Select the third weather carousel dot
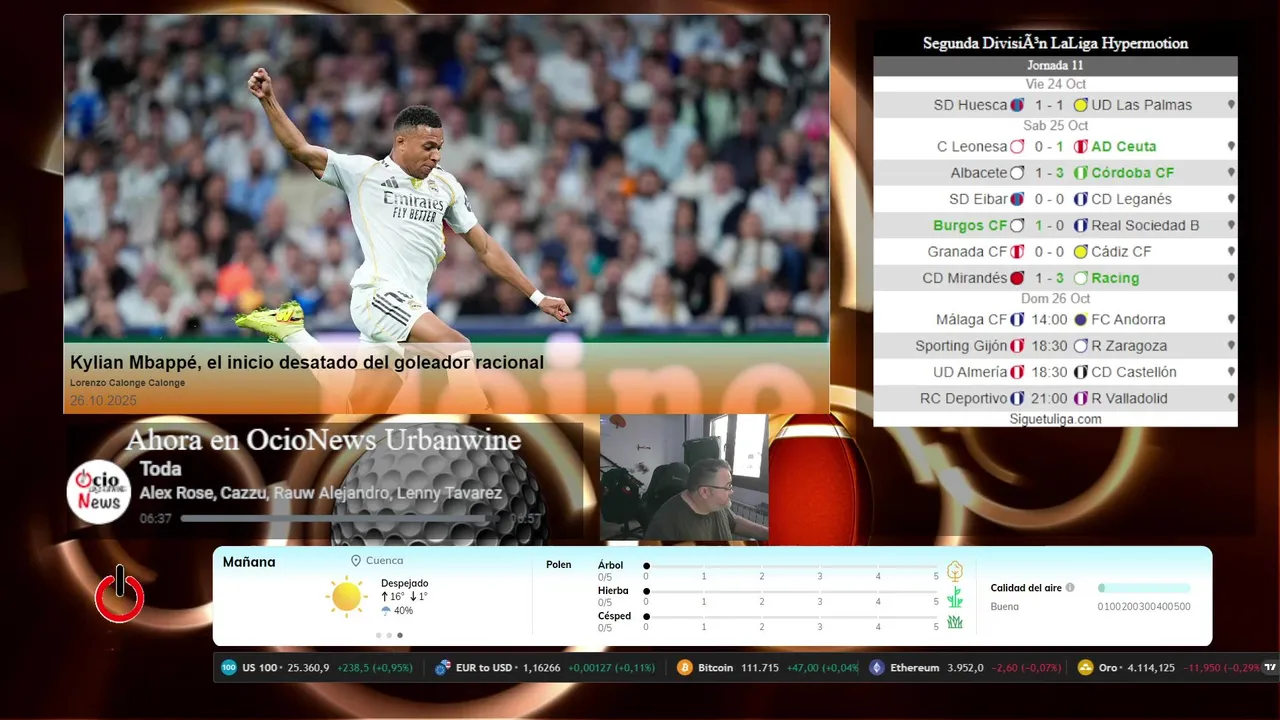Screen dimensions: 1280x720 click(x=400, y=635)
